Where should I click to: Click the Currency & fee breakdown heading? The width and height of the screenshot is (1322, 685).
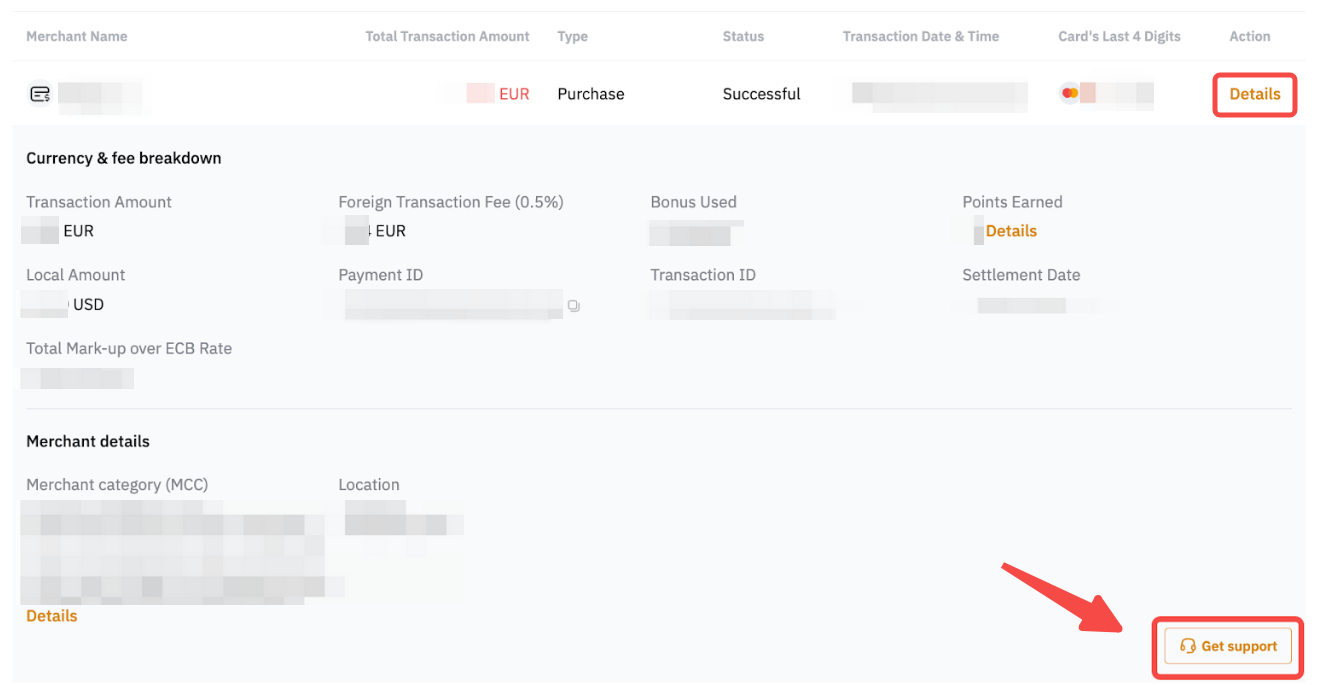124,158
